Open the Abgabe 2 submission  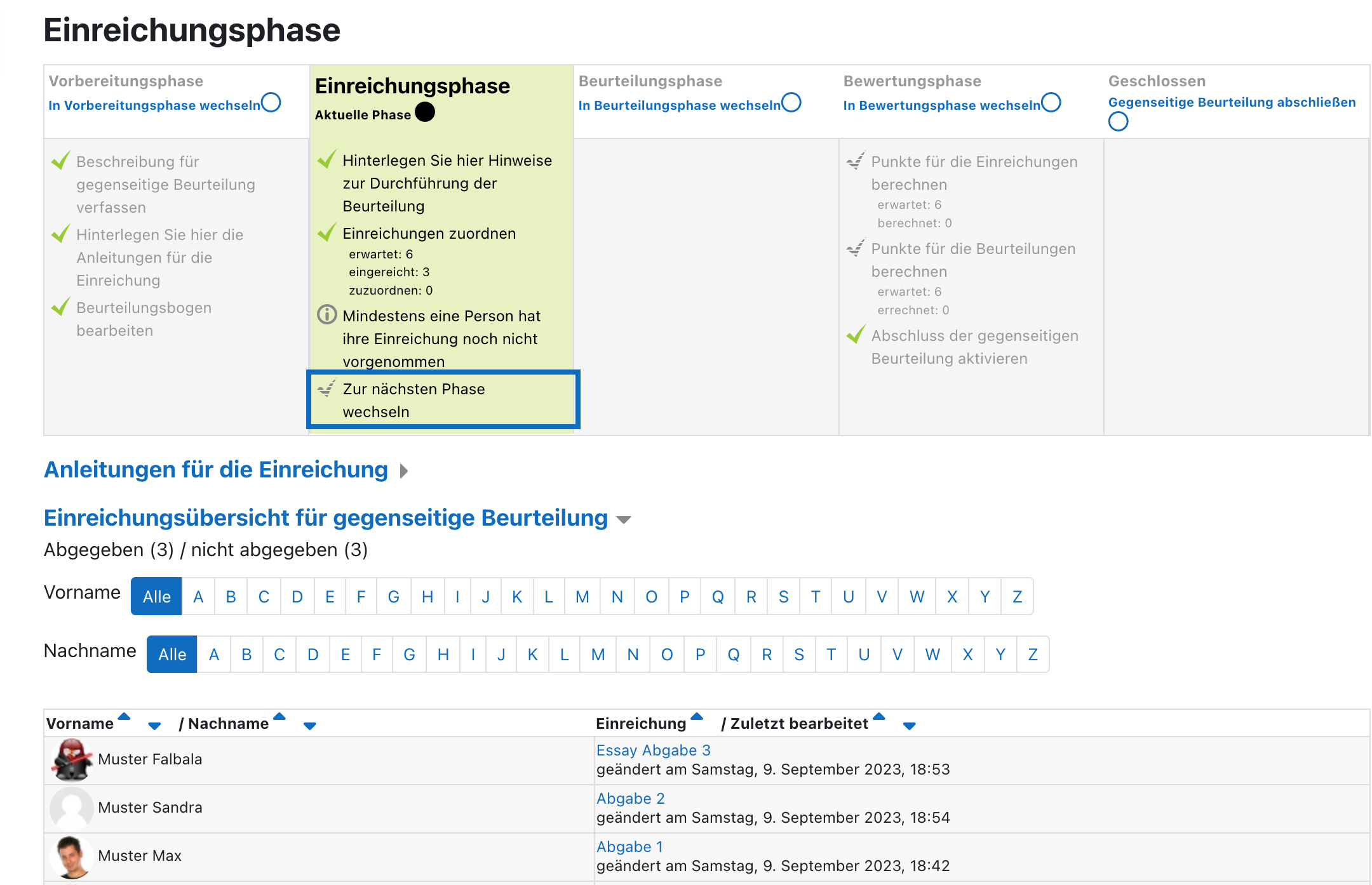(x=631, y=798)
